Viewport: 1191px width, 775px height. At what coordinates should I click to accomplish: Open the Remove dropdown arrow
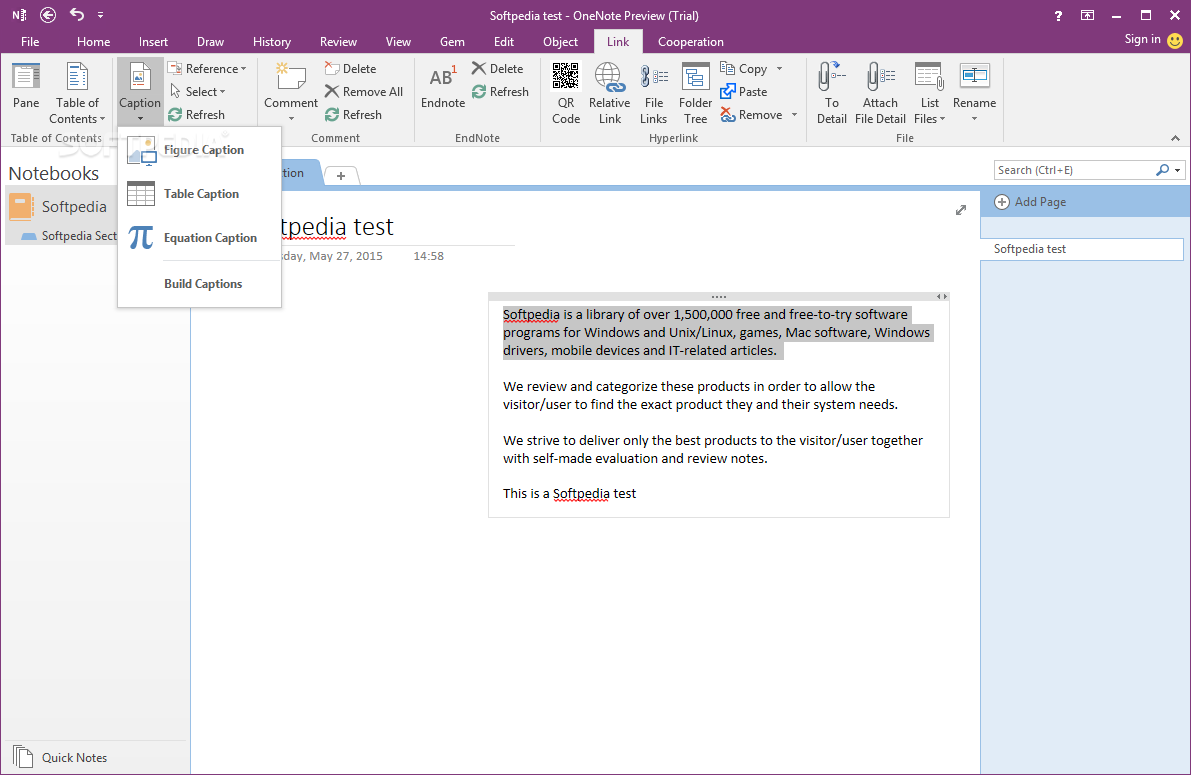[x=795, y=115]
